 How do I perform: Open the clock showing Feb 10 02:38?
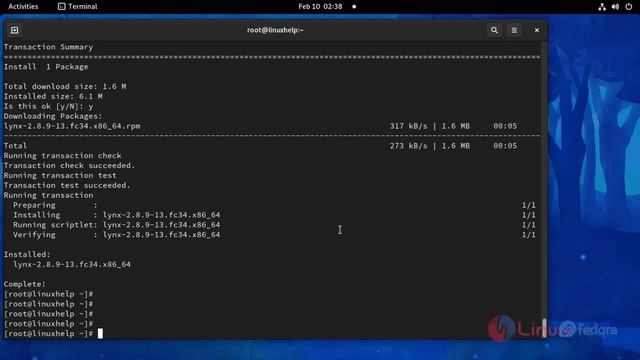(320, 7)
